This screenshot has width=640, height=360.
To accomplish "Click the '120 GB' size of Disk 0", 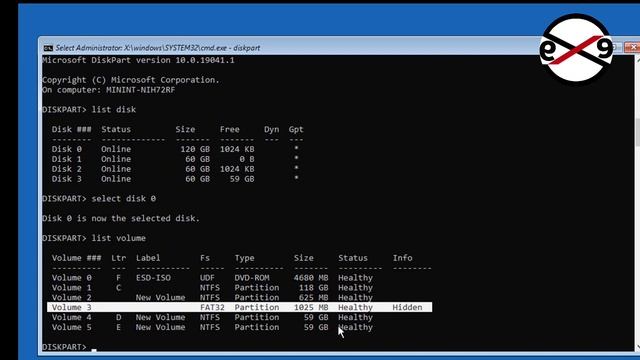I will [x=195, y=149].
